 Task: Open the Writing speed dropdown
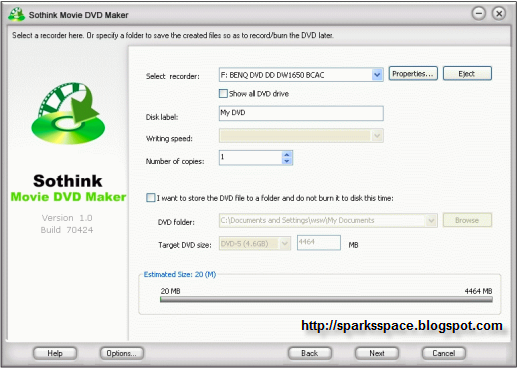point(377,136)
